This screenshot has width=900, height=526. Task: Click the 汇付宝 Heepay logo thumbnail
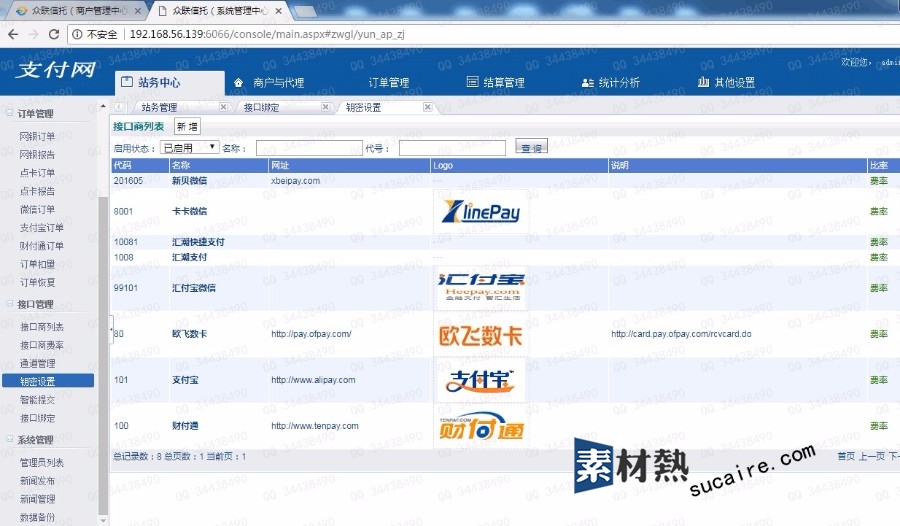(481, 287)
